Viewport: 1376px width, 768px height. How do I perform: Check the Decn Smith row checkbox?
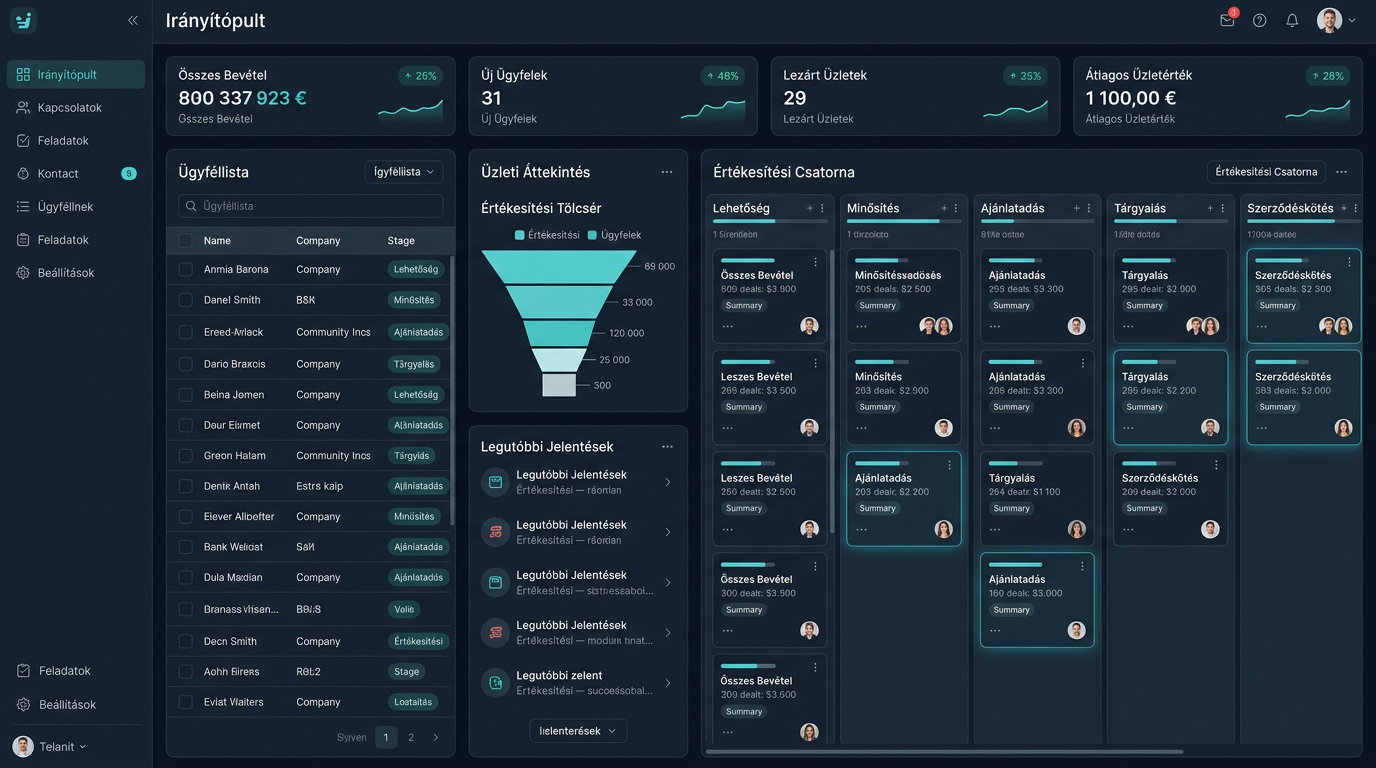pyautogui.click(x=185, y=641)
